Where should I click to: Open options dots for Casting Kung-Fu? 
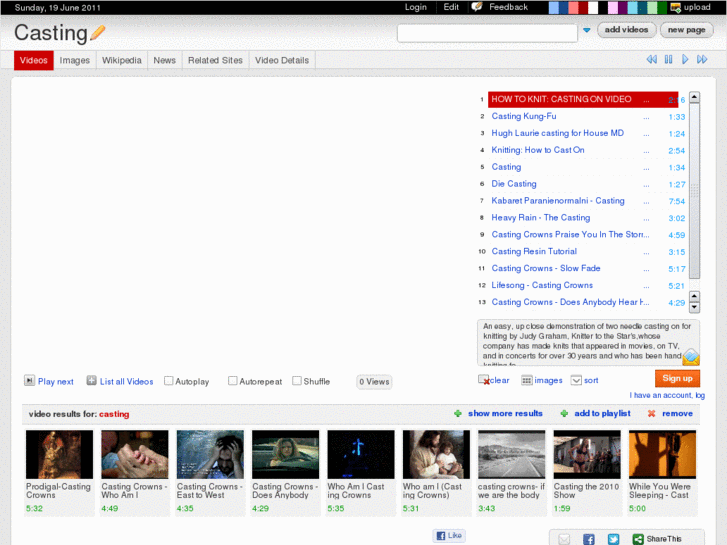pos(646,117)
